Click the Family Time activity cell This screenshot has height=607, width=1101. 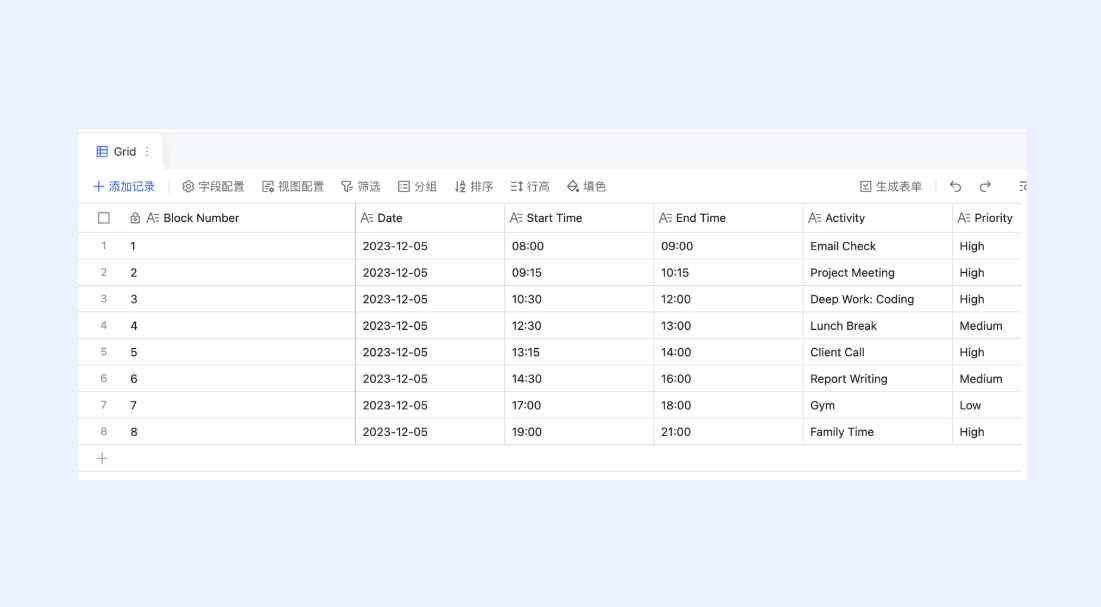878,432
